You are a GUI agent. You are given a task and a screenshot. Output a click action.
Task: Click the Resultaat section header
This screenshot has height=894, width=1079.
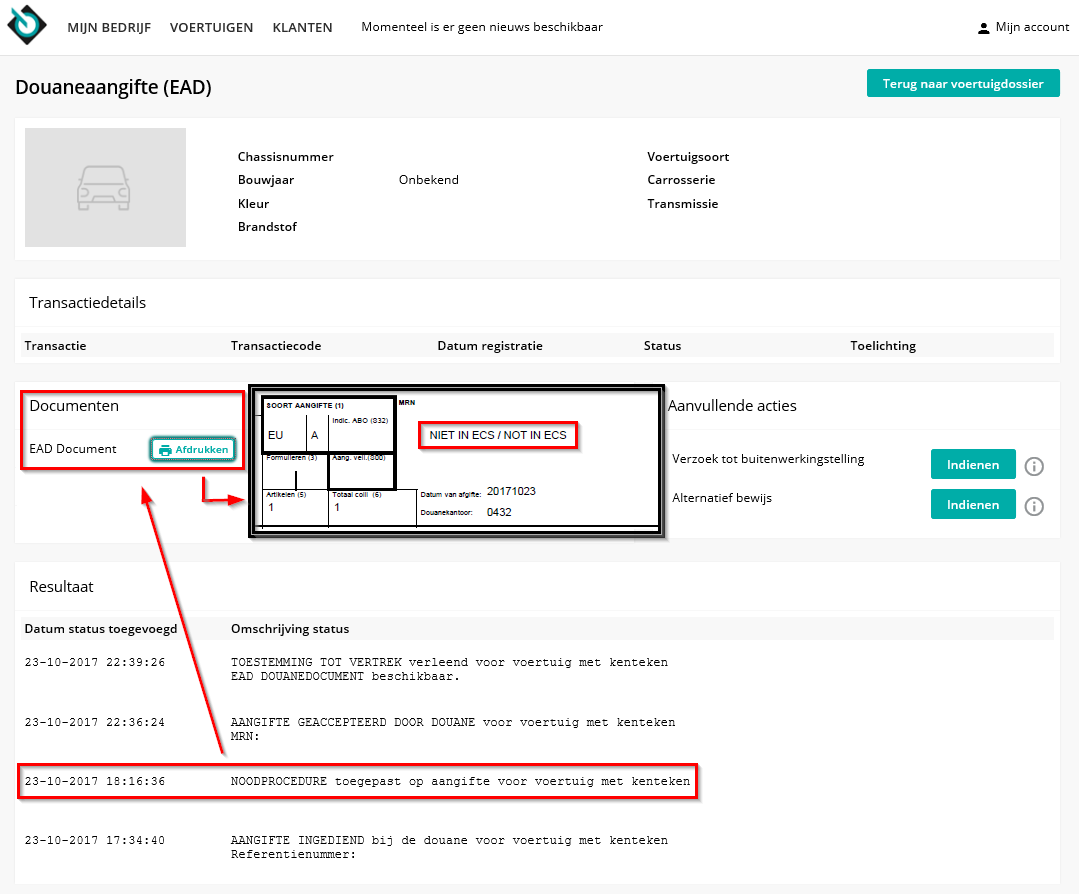(x=61, y=587)
